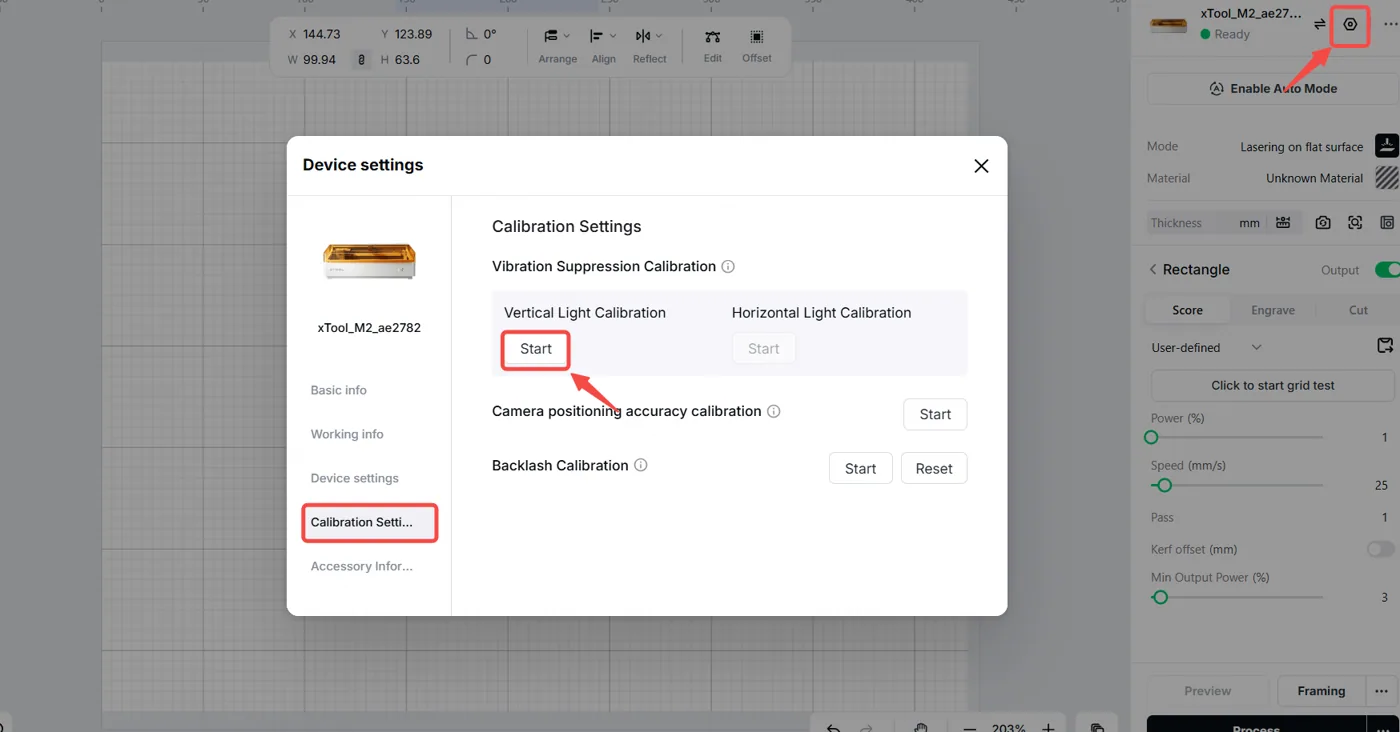1400x732 pixels.
Task: Click the Edit nodes icon
Action: tap(712, 37)
